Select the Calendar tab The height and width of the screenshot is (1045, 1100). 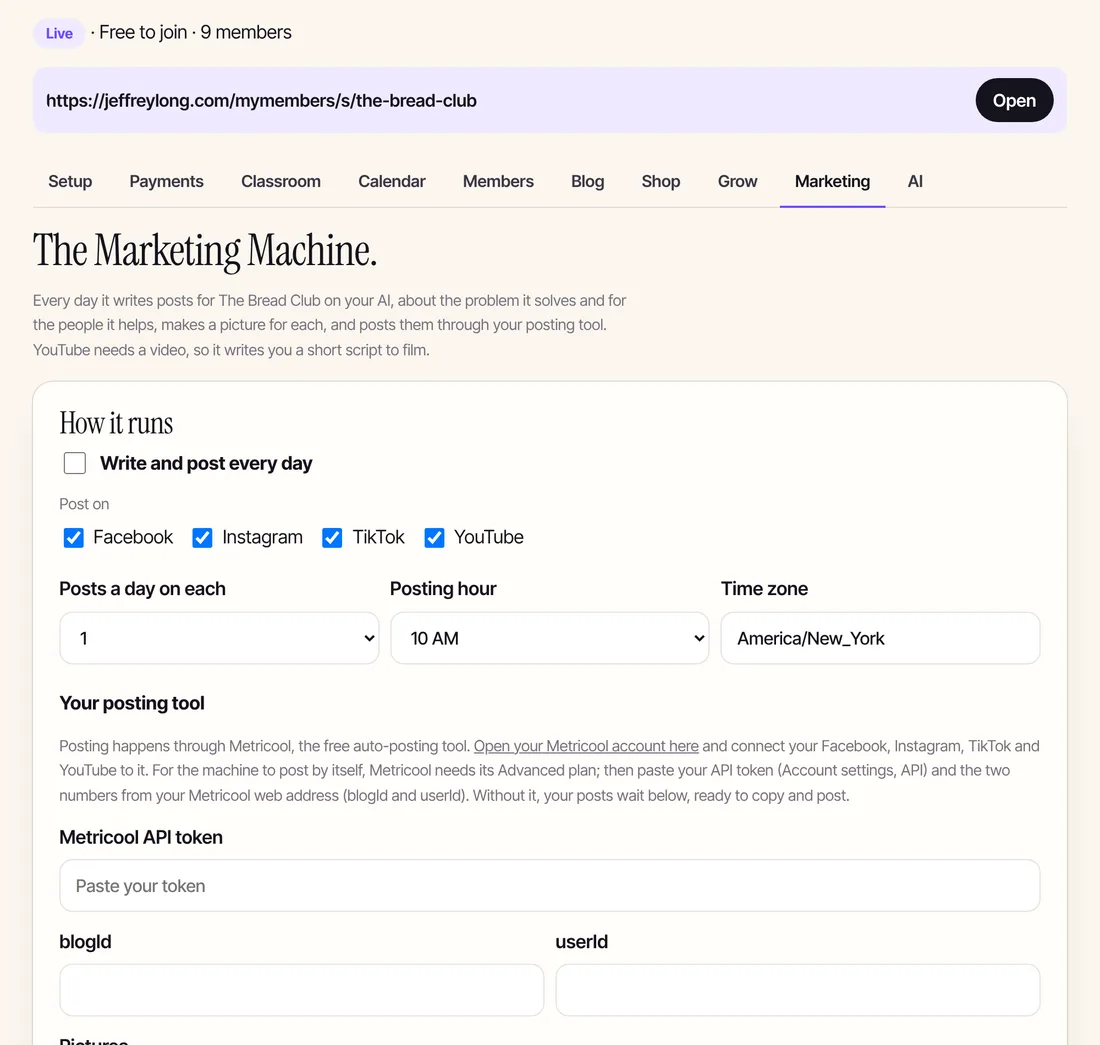coord(391,182)
